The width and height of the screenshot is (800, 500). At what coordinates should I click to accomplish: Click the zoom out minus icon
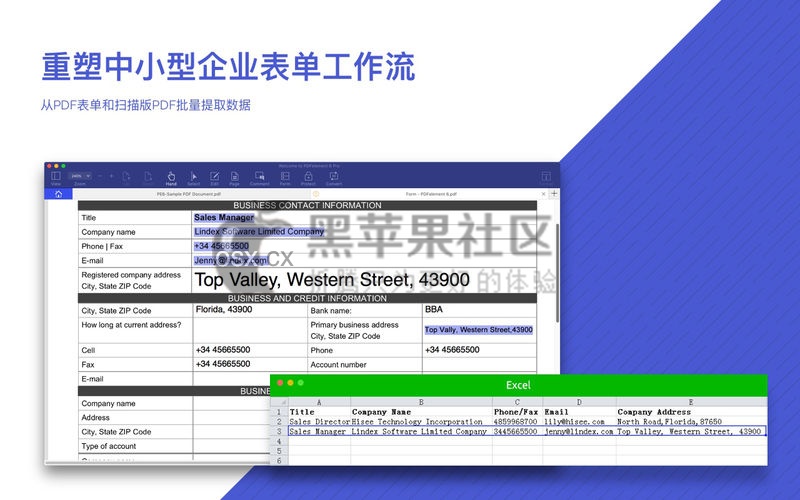click(x=100, y=176)
